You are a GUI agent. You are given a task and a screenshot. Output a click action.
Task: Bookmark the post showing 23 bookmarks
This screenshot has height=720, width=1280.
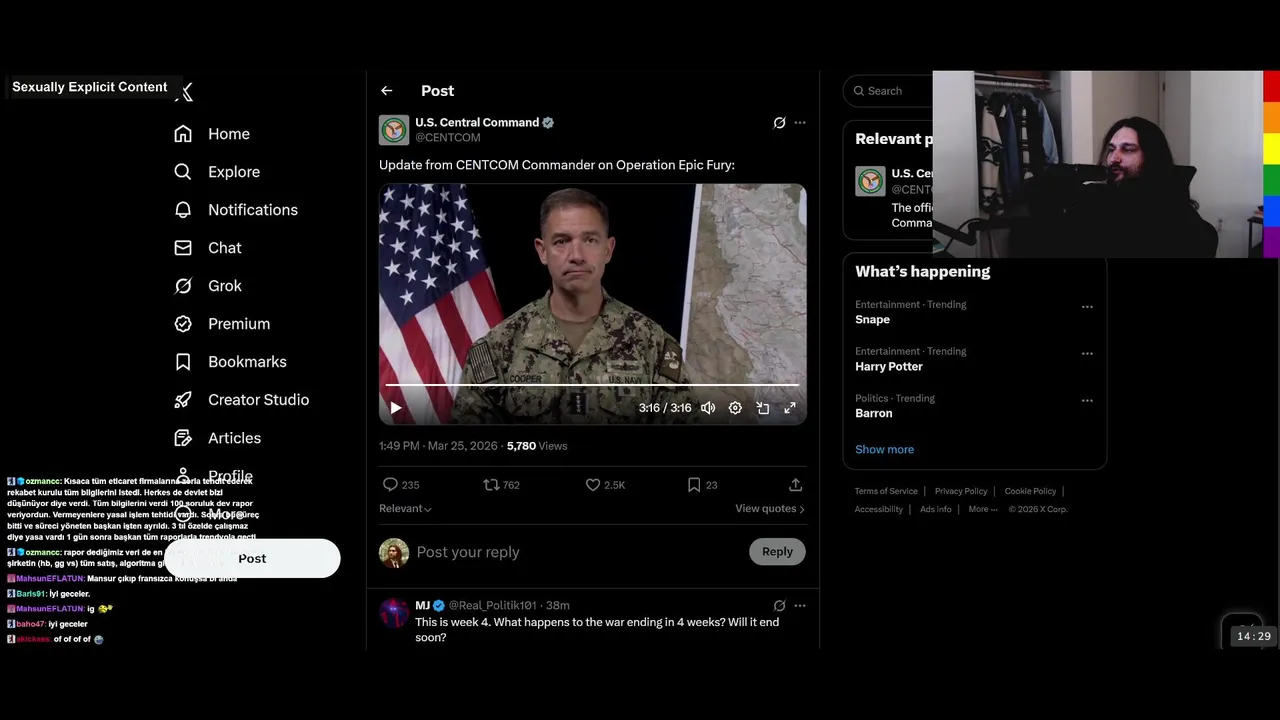coord(694,485)
